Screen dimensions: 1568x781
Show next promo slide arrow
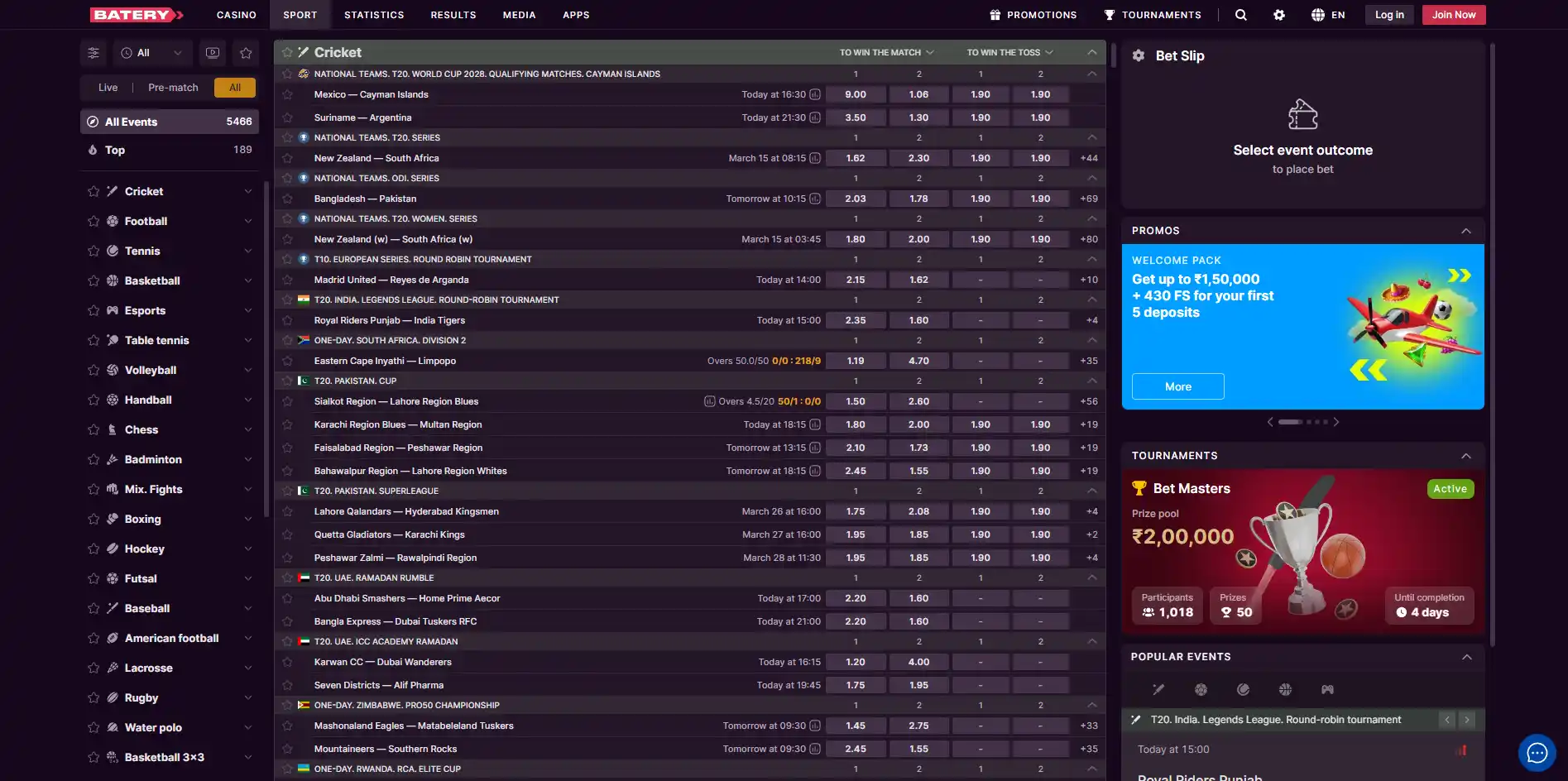[1335, 422]
